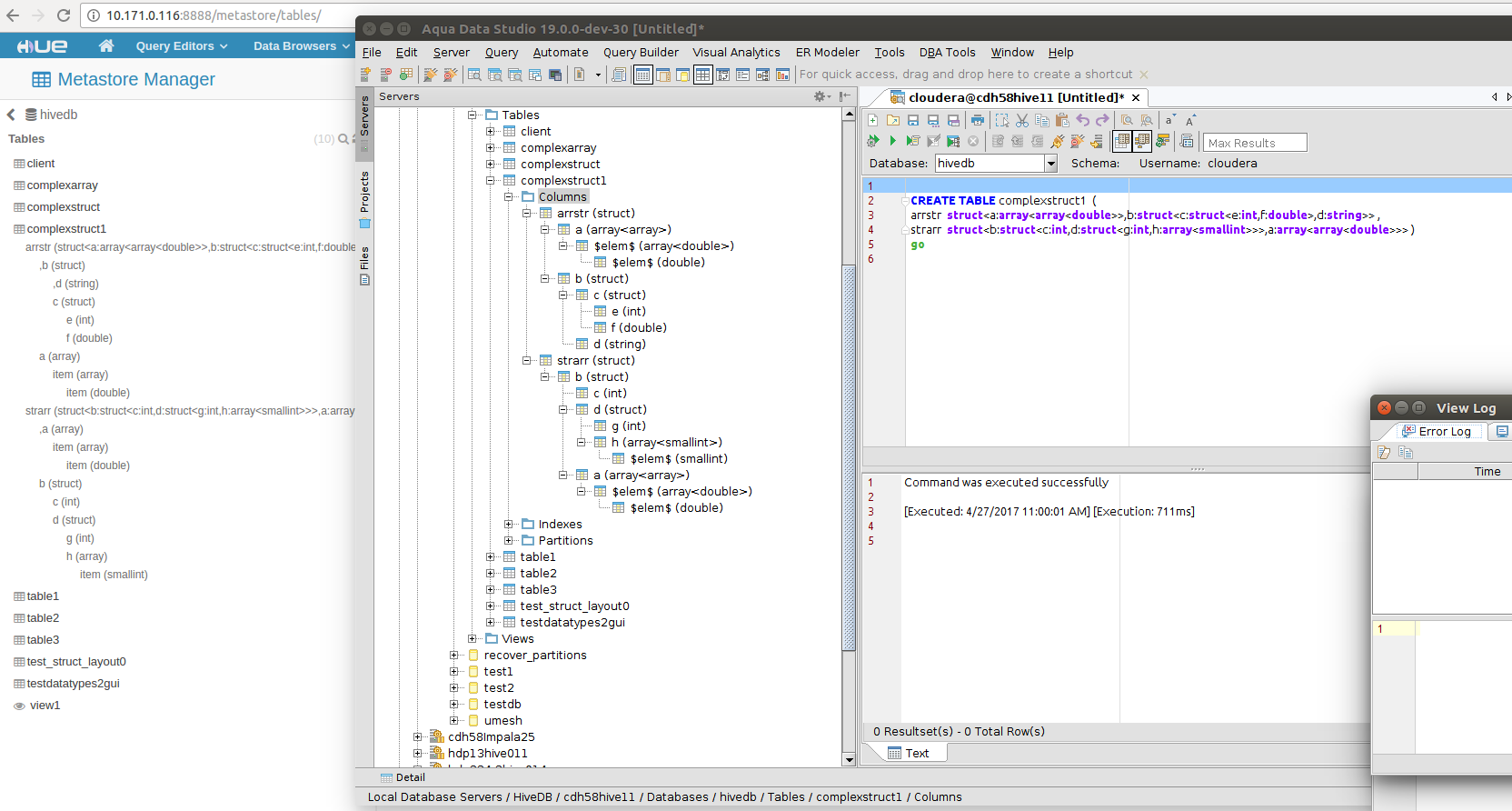Open the Query Builder menu
This screenshot has height=811, width=1512.
click(640, 53)
